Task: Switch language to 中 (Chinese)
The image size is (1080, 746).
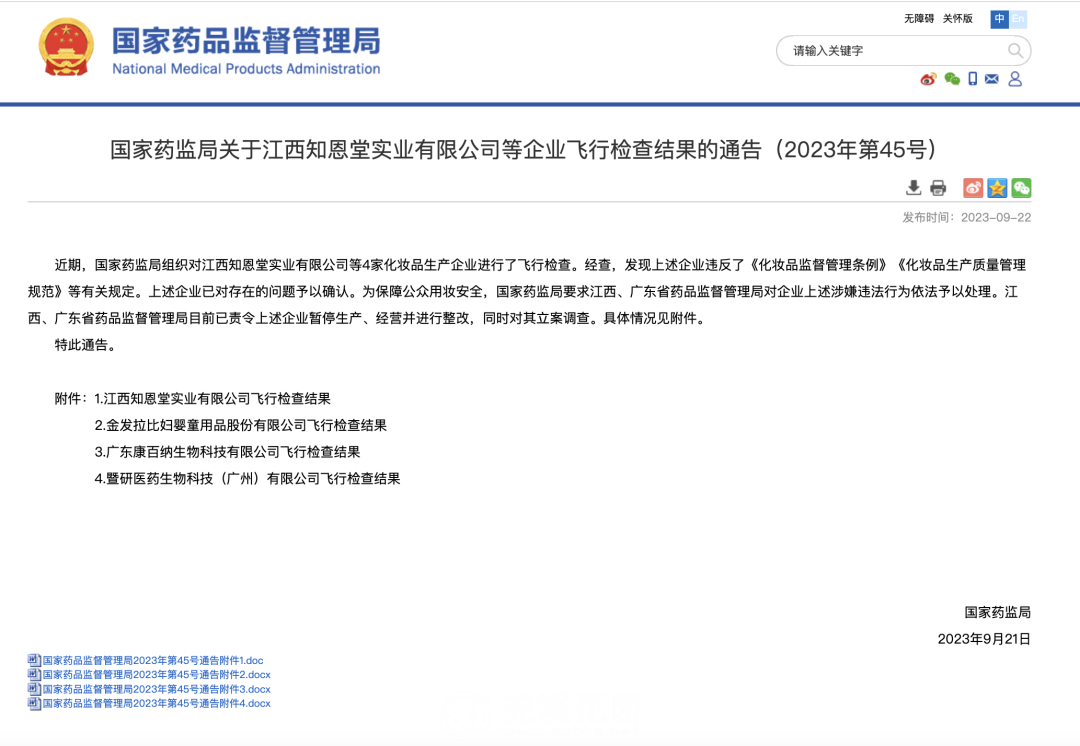Action: point(999,19)
